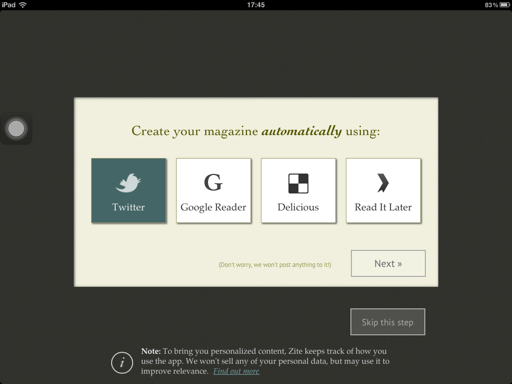Click the Next » button
The height and width of the screenshot is (384, 512).
(388, 263)
